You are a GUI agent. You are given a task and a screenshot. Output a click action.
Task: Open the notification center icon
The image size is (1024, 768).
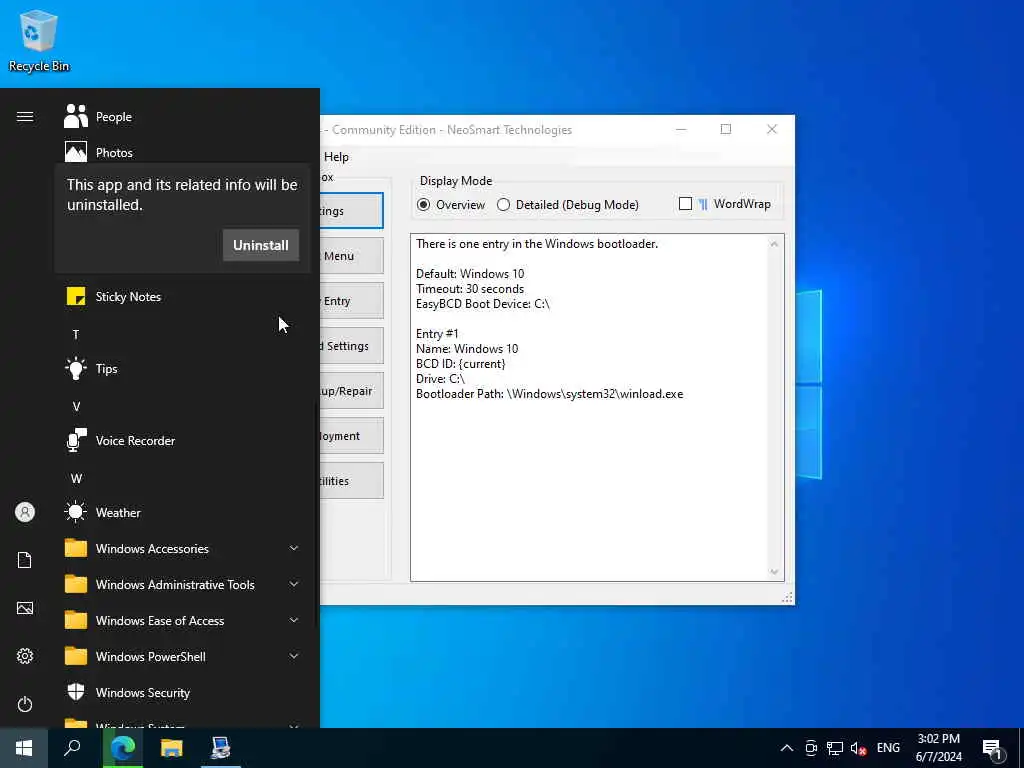(x=993, y=749)
